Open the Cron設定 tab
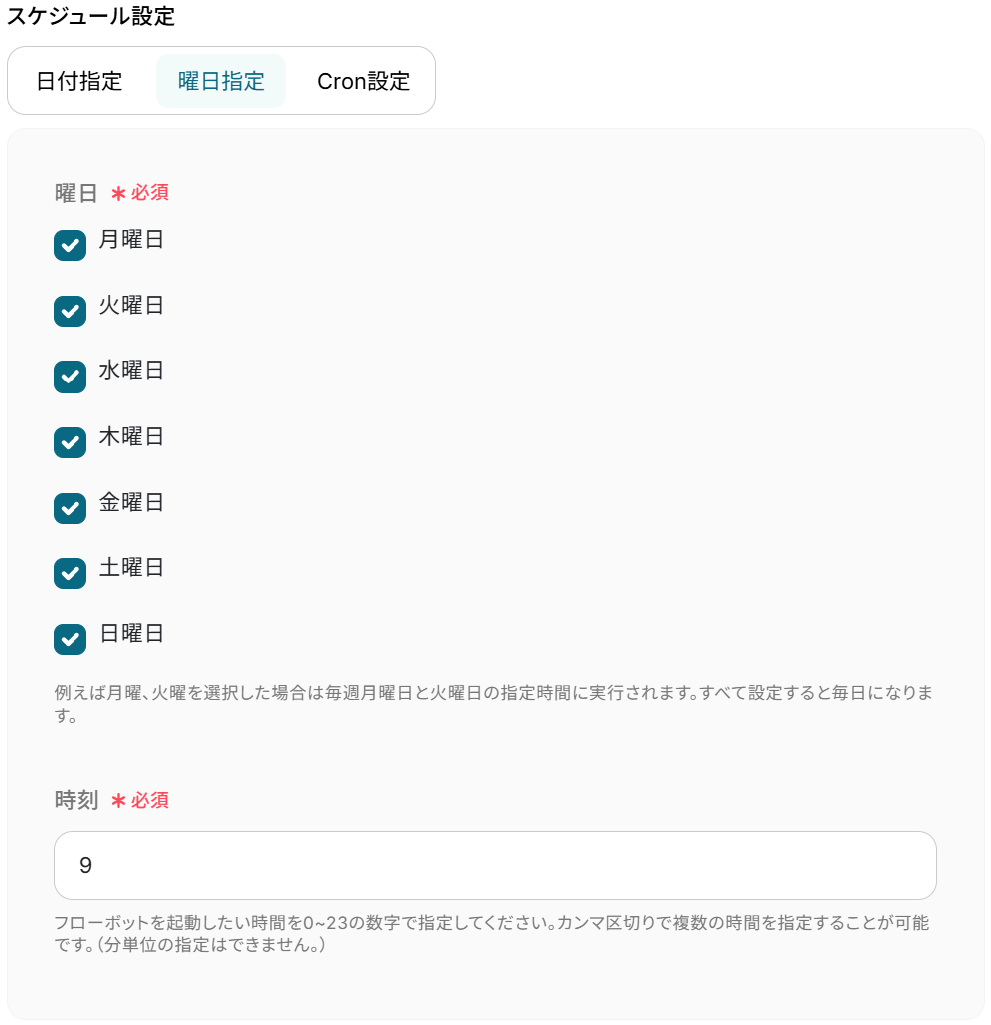991x1025 pixels. 363,81
